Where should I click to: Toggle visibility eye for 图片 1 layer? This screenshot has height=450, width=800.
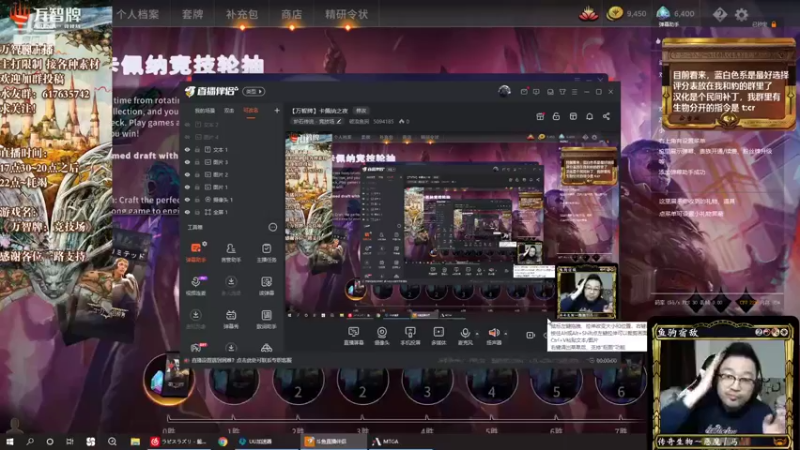(x=187, y=187)
